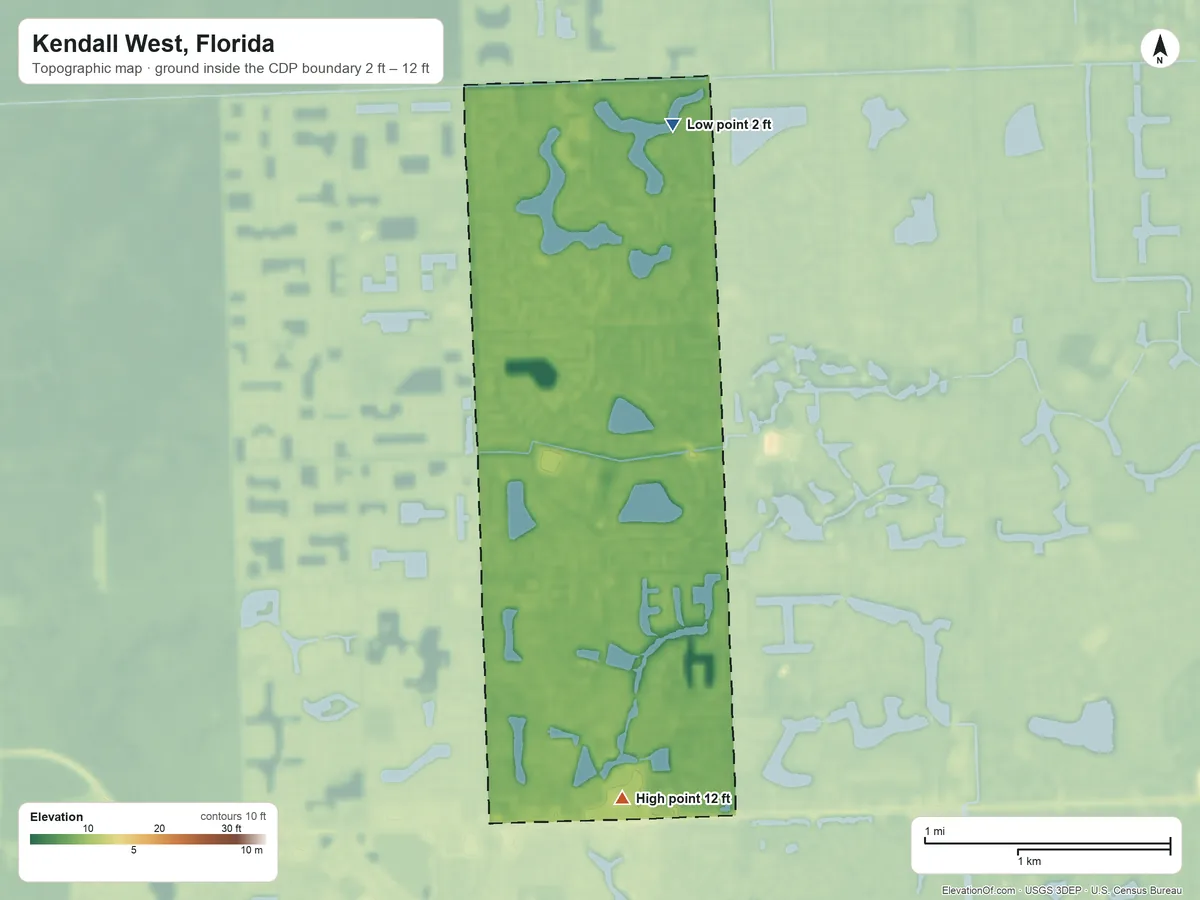Image resolution: width=1200 pixels, height=900 pixels.
Task: Click the dark green depression inside the boundary
Action: click(533, 372)
